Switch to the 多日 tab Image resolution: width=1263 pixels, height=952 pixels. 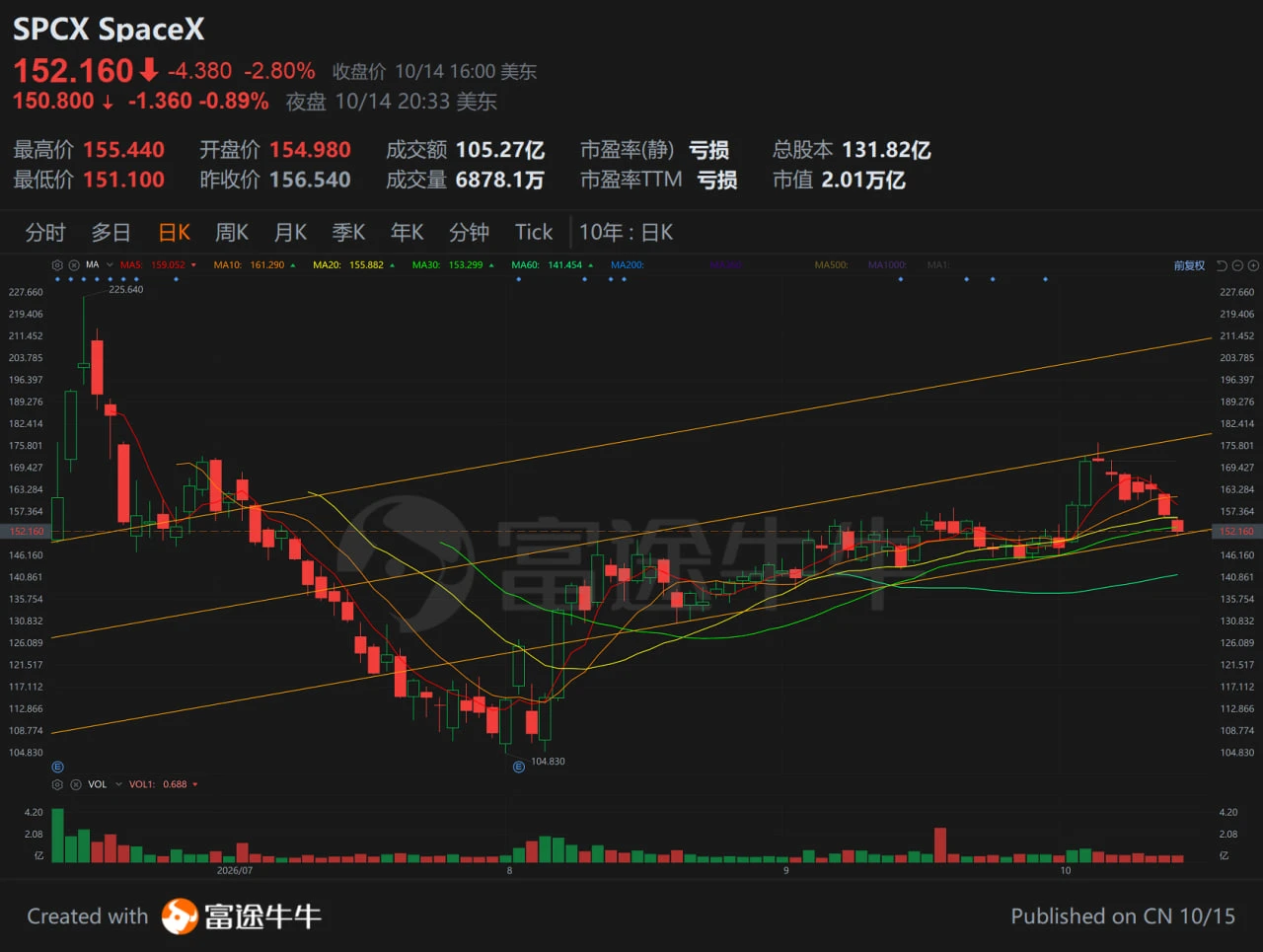coord(111,233)
